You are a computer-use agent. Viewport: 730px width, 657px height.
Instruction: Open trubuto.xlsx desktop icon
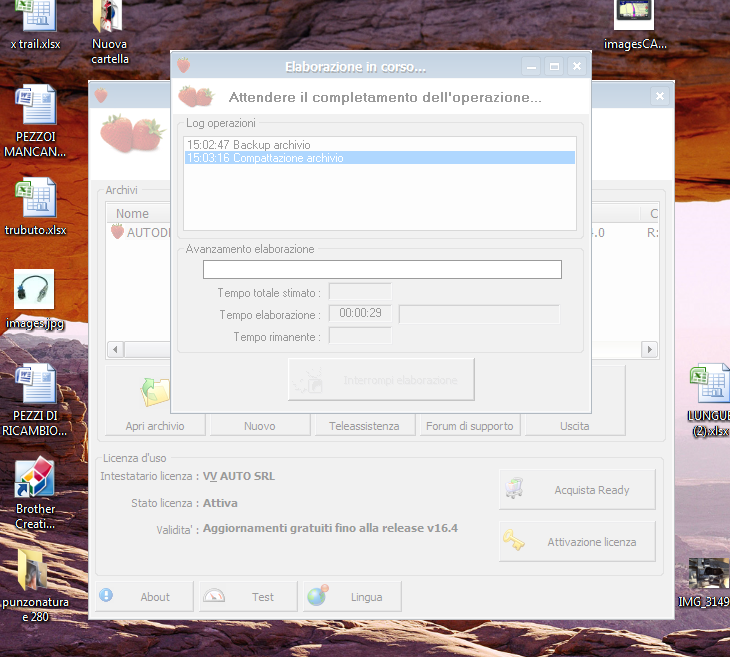(35, 207)
